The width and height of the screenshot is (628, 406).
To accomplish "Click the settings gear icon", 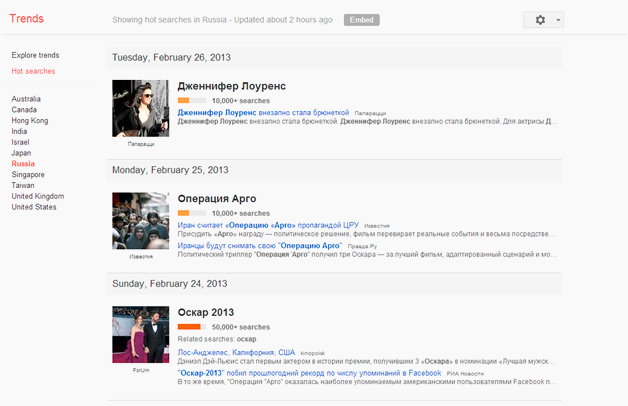I will point(540,20).
